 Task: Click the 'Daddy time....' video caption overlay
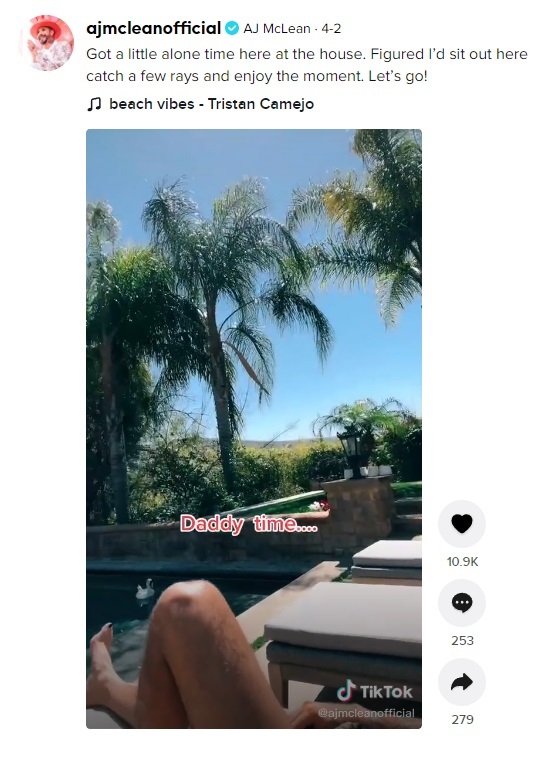[x=249, y=524]
